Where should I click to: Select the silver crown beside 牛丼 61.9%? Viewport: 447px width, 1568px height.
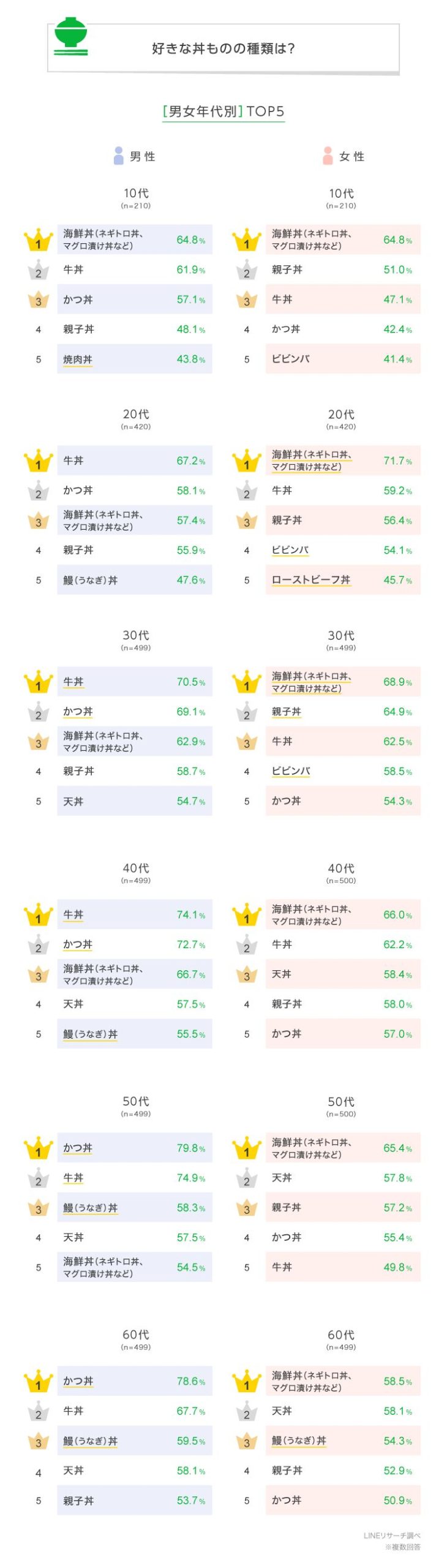[x=38, y=270]
